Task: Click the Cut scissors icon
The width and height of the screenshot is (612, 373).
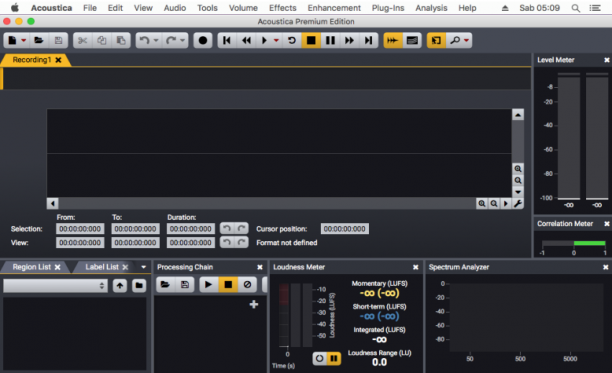Action: point(82,40)
